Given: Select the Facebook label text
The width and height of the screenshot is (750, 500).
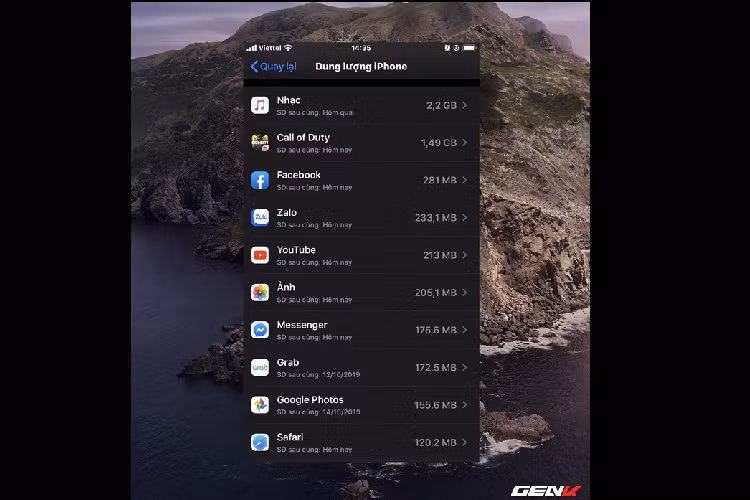Looking at the screenshot, I should (298, 175).
